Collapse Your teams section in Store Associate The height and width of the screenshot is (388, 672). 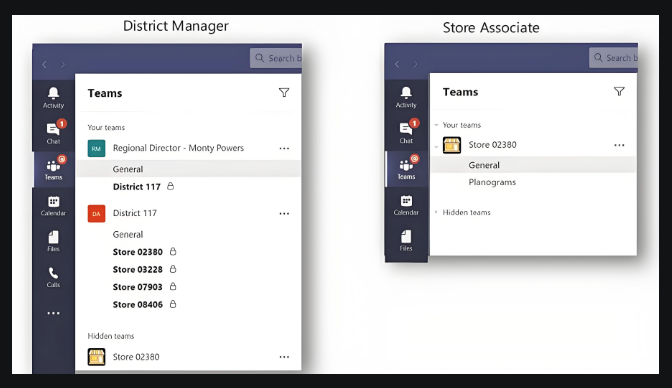[x=436, y=125]
